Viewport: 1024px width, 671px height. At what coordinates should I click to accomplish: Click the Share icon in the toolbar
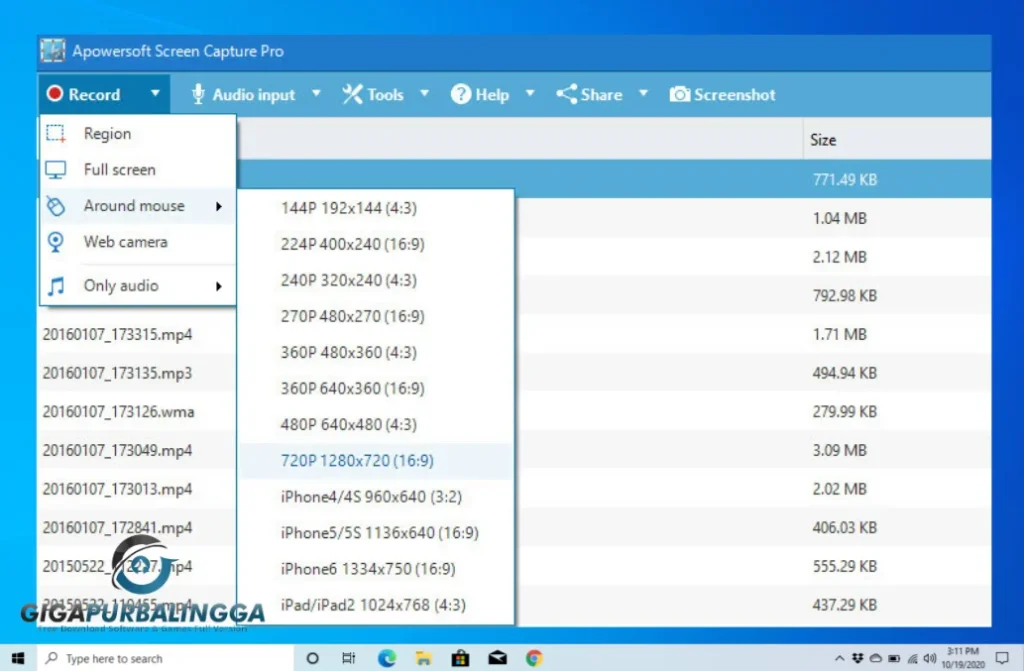coord(567,94)
